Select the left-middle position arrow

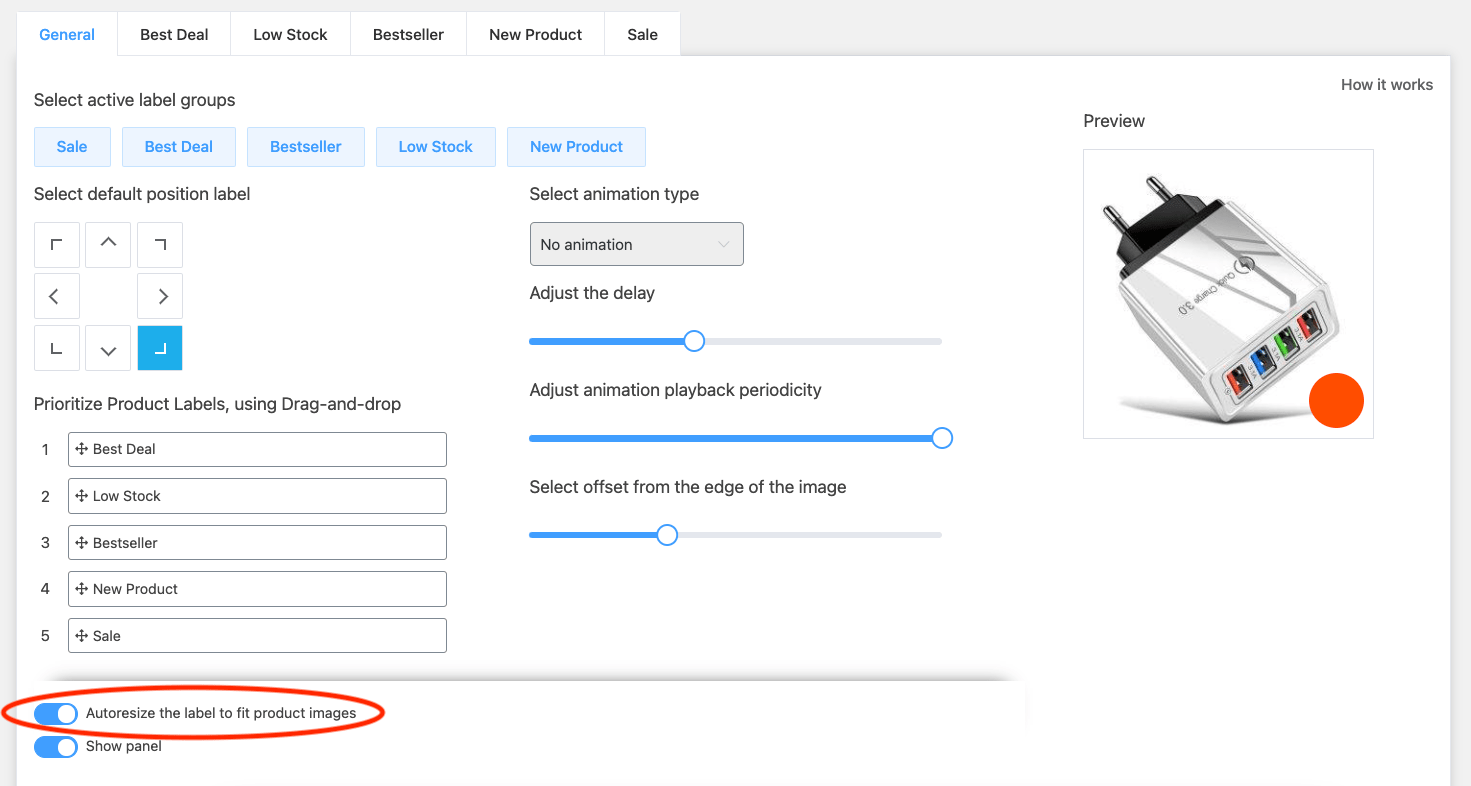[56, 296]
